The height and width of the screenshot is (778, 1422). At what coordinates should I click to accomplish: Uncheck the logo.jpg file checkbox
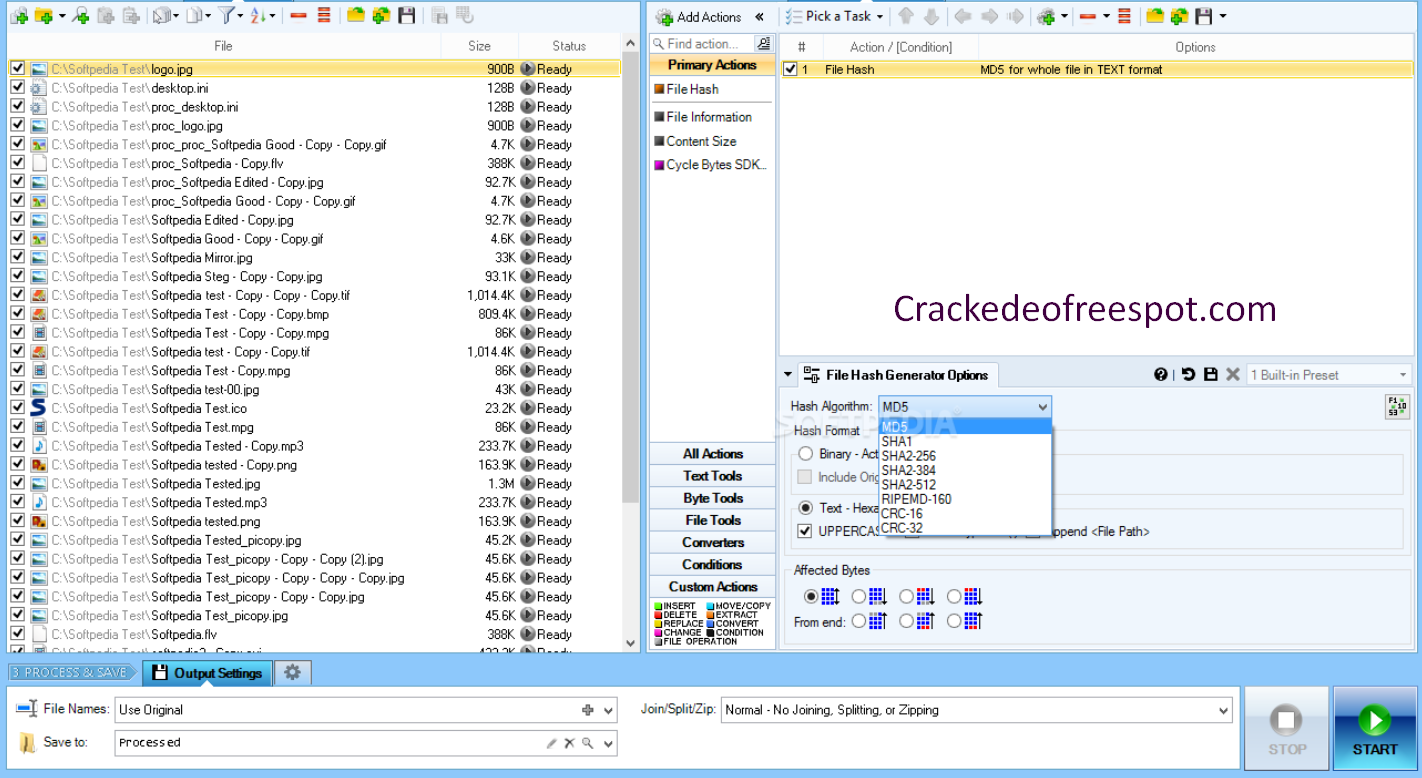point(18,69)
